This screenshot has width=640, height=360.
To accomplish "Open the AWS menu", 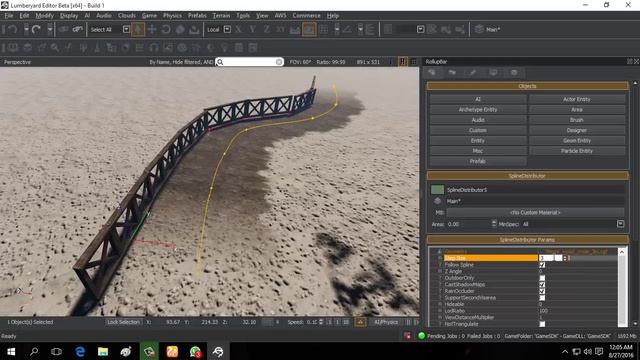I will pyautogui.click(x=280, y=16).
